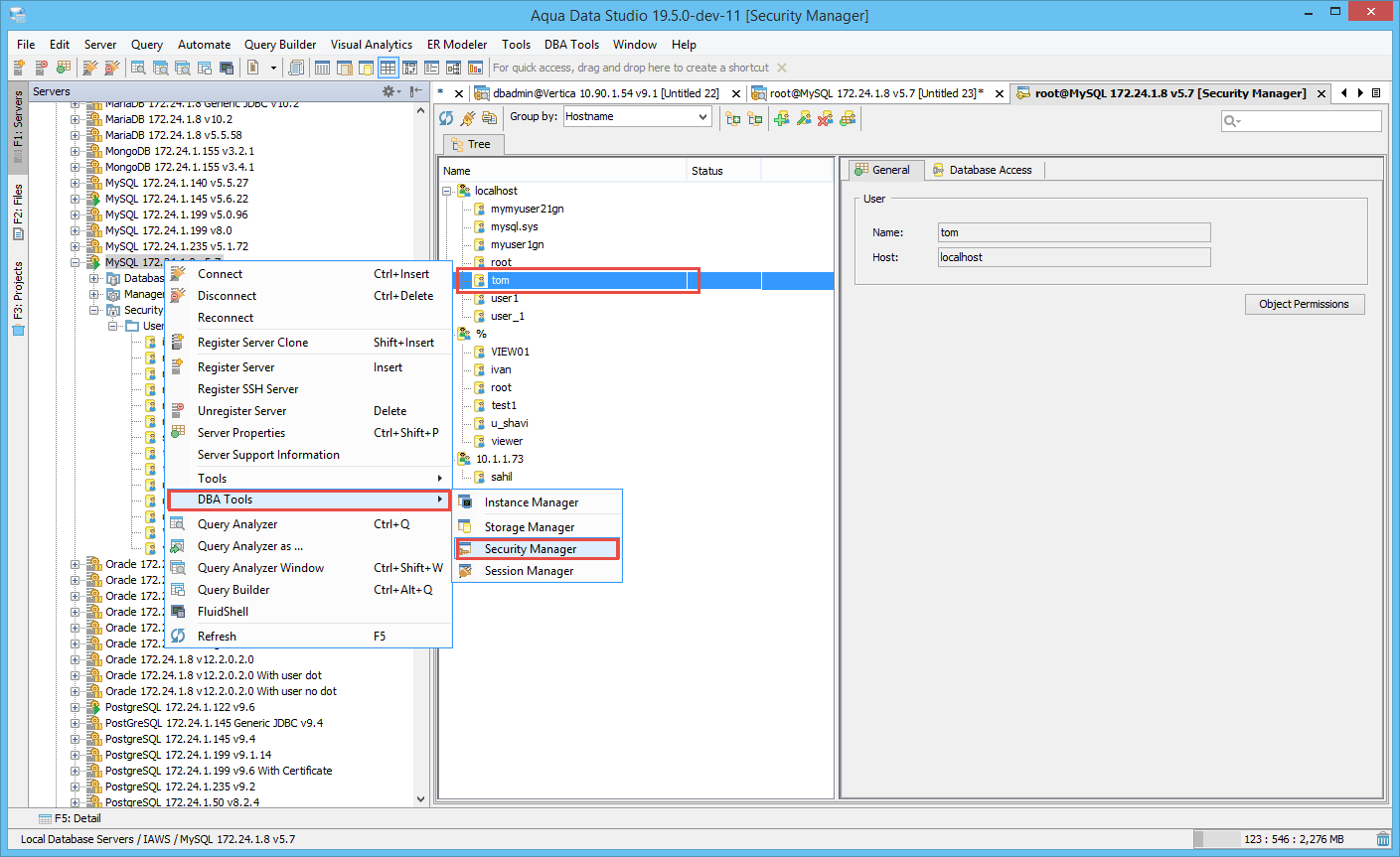Close the dbadmin@Vertica Untitled 22 tab
The image size is (1400, 857).
click(x=736, y=93)
